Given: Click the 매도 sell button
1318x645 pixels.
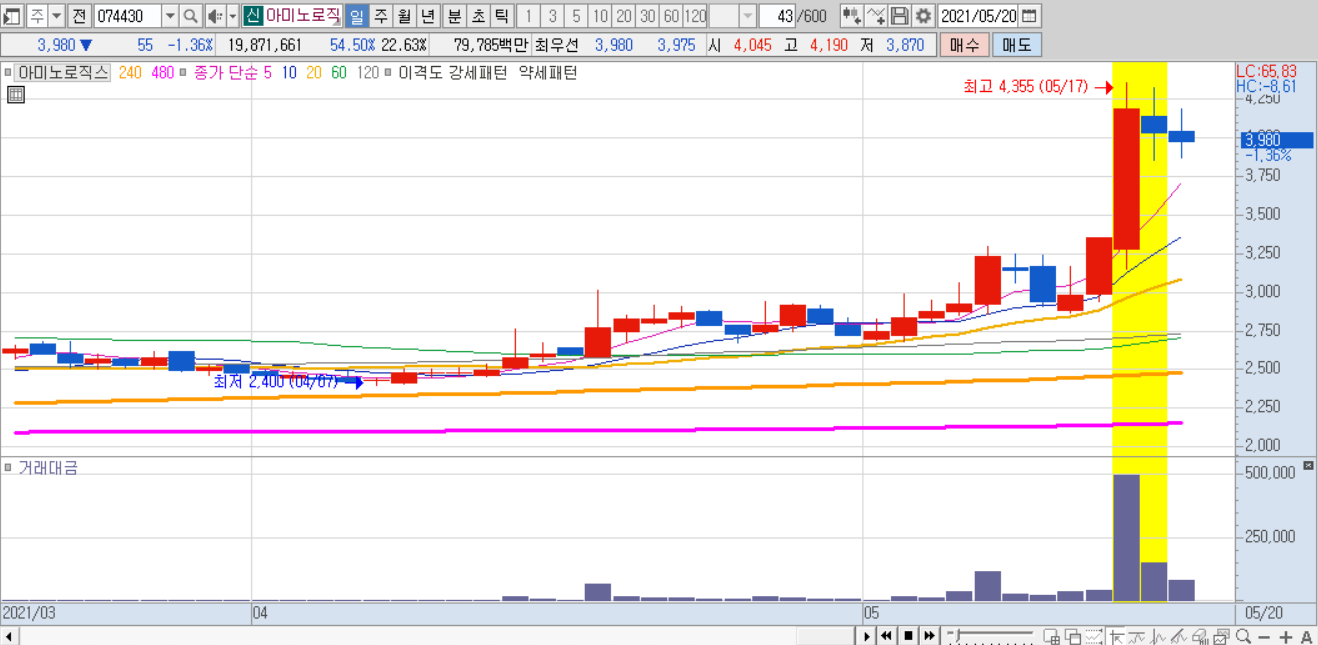Looking at the screenshot, I should pos(1016,45).
